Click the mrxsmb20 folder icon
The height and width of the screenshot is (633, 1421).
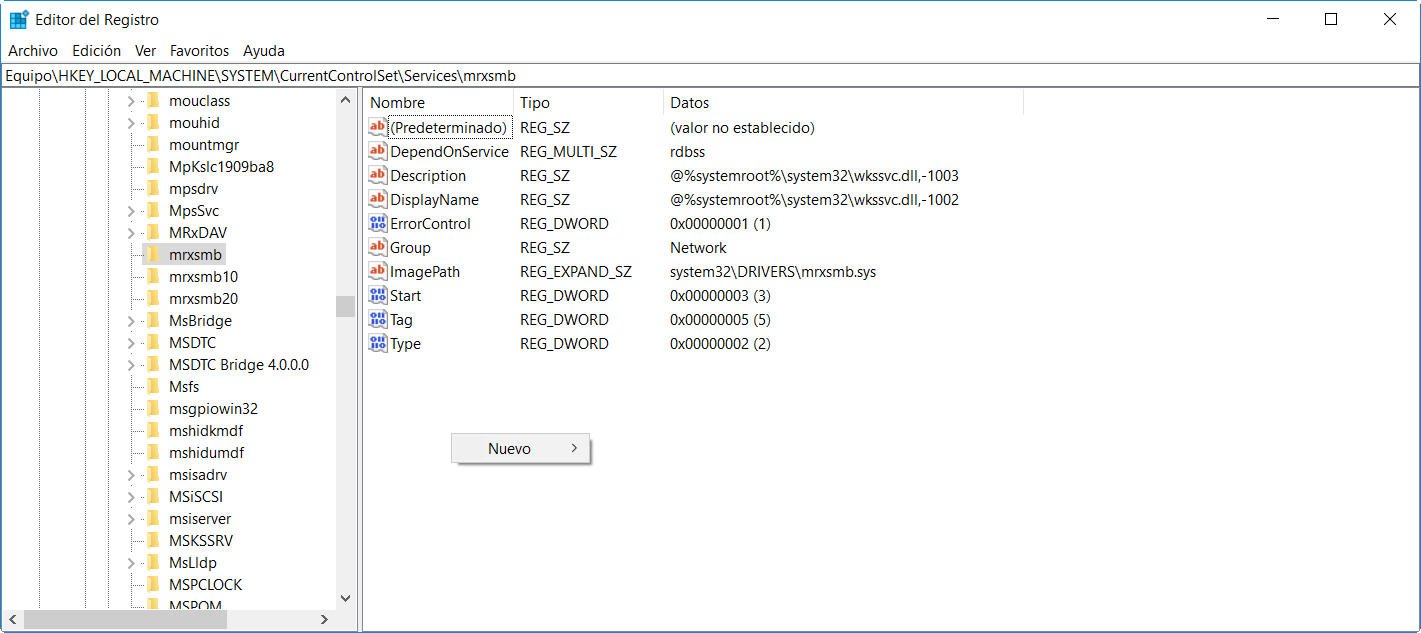152,299
